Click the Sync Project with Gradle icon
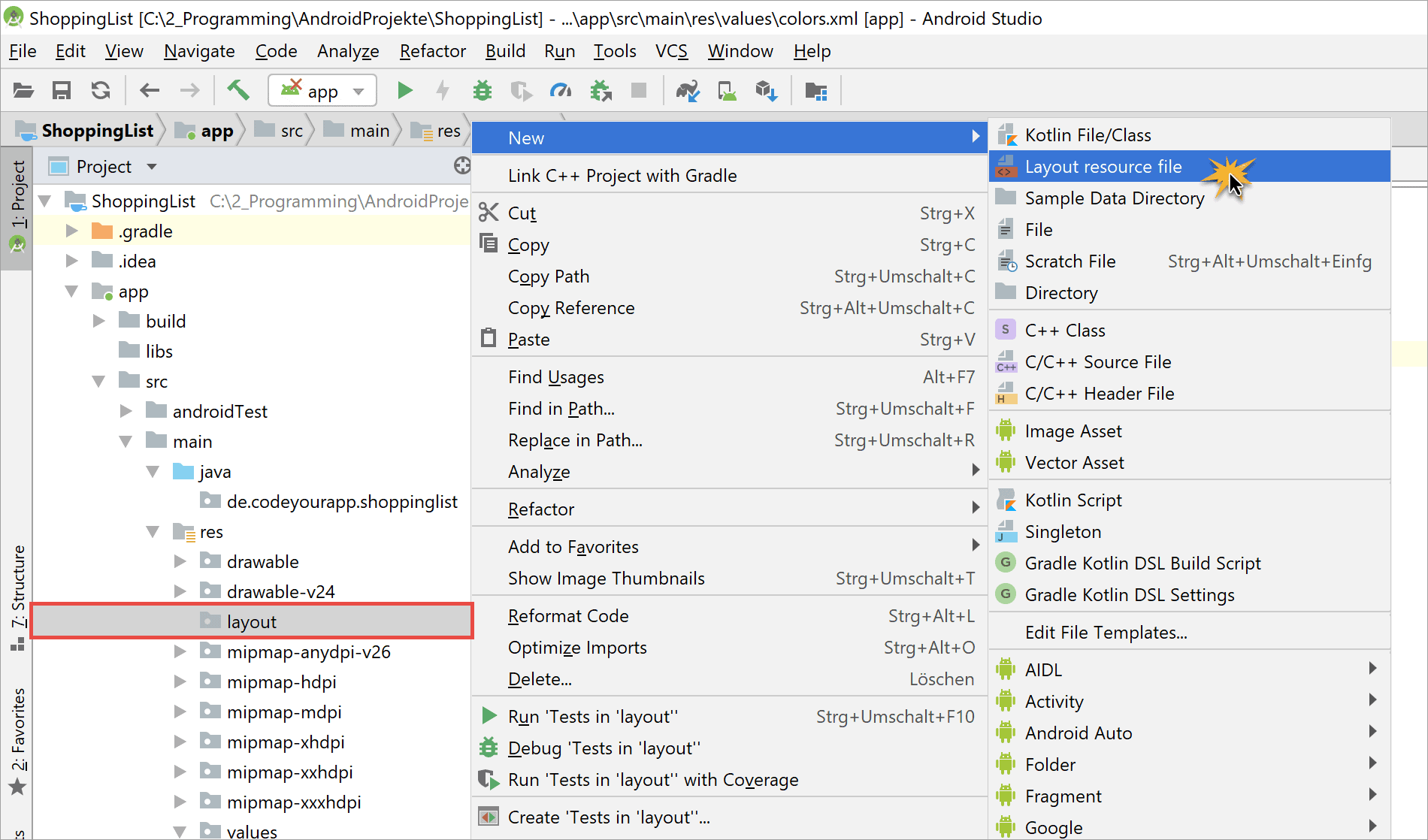The image size is (1428, 840). point(688,91)
